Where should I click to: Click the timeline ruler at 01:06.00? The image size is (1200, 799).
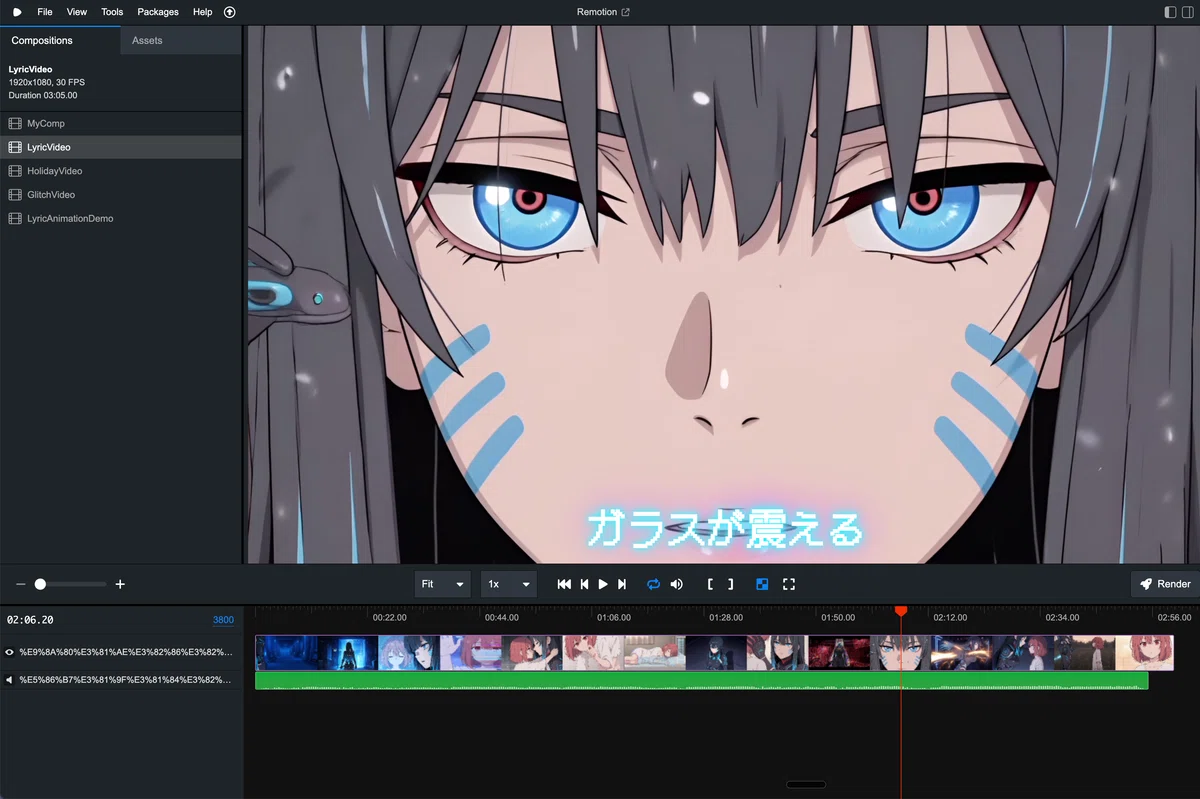(614, 617)
